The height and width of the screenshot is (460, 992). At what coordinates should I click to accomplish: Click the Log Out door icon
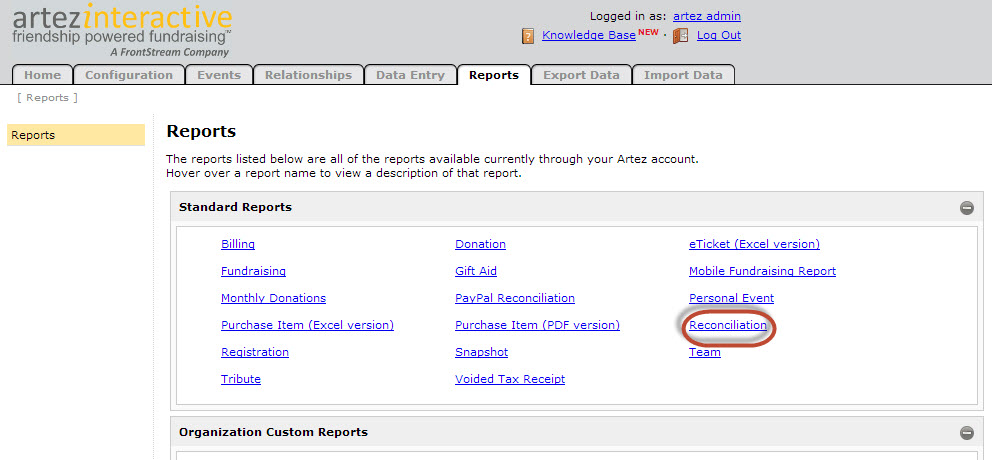(680, 36)
